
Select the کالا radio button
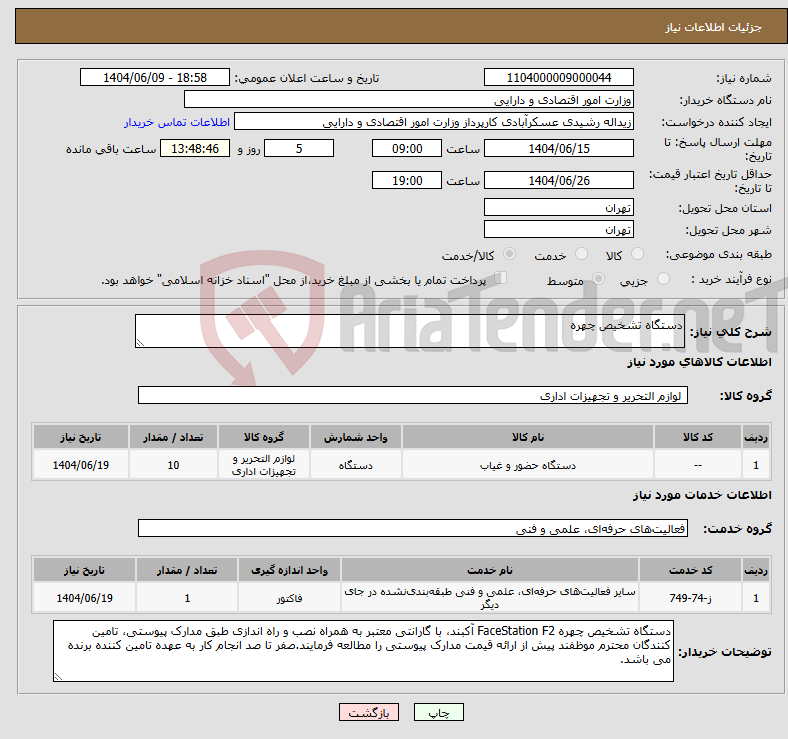637,254
